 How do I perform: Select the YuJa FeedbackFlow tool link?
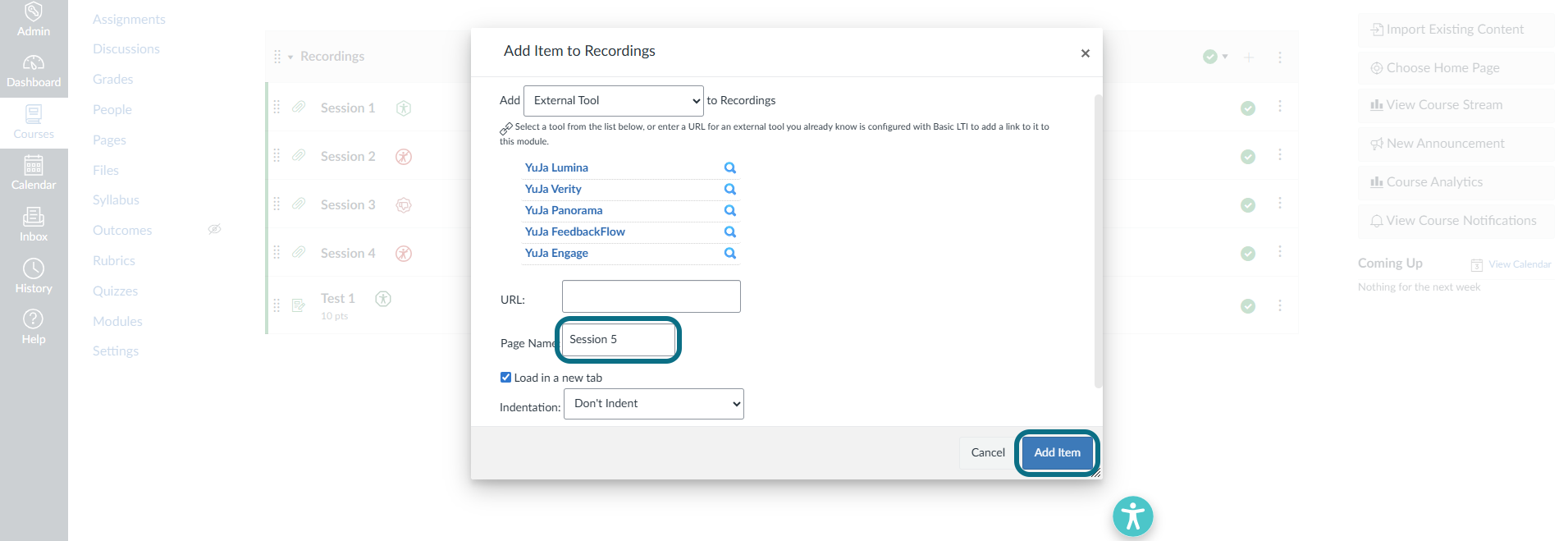tap(575, 232)
